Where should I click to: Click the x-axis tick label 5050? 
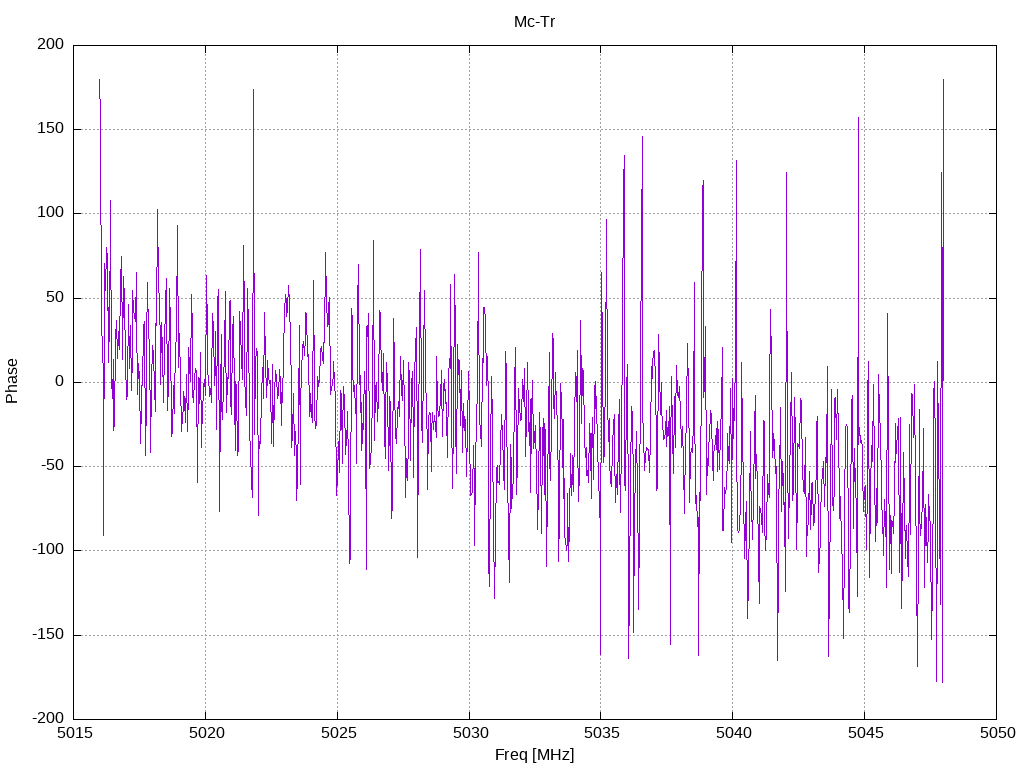click(997, 733)
